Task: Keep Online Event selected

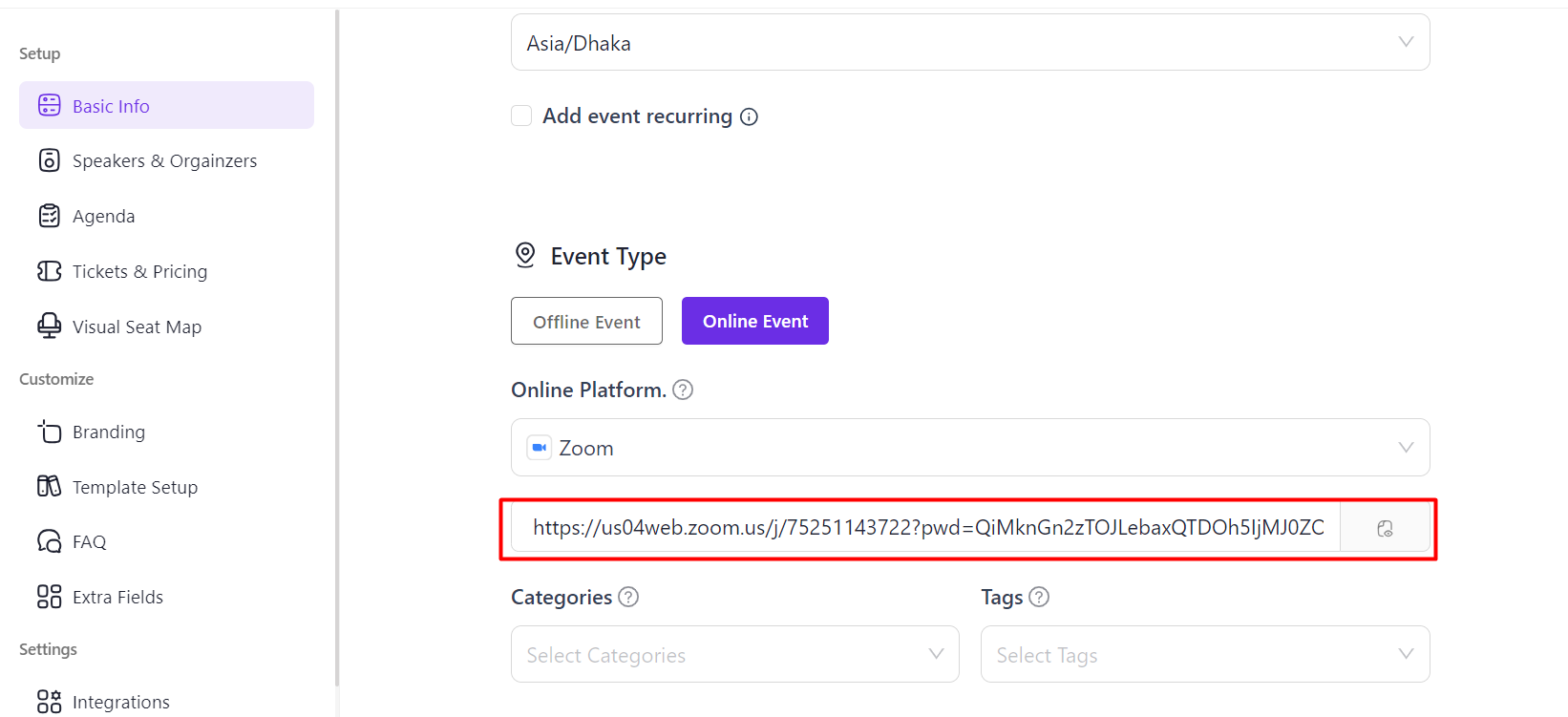Action: pos(754,321)
